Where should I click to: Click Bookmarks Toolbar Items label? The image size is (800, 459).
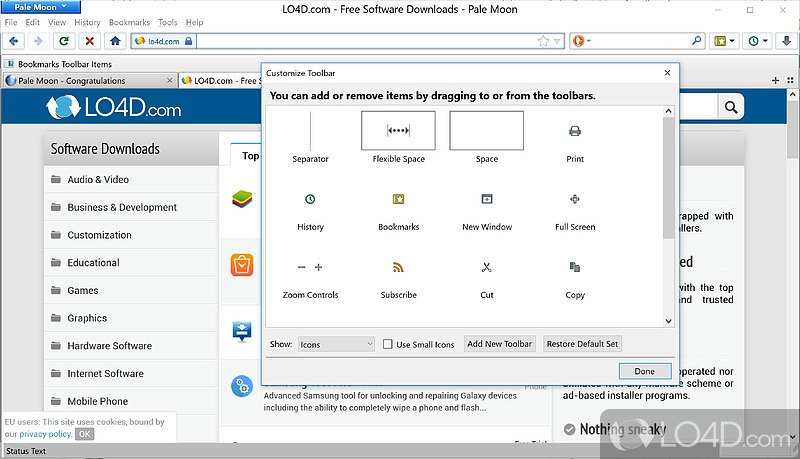pyautogui.click(x=65, y=64)
